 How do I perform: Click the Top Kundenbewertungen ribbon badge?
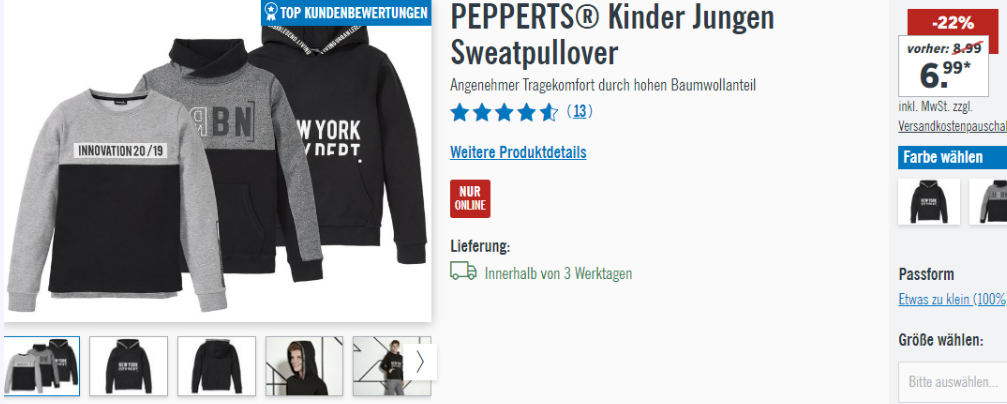tap(346, 12)
